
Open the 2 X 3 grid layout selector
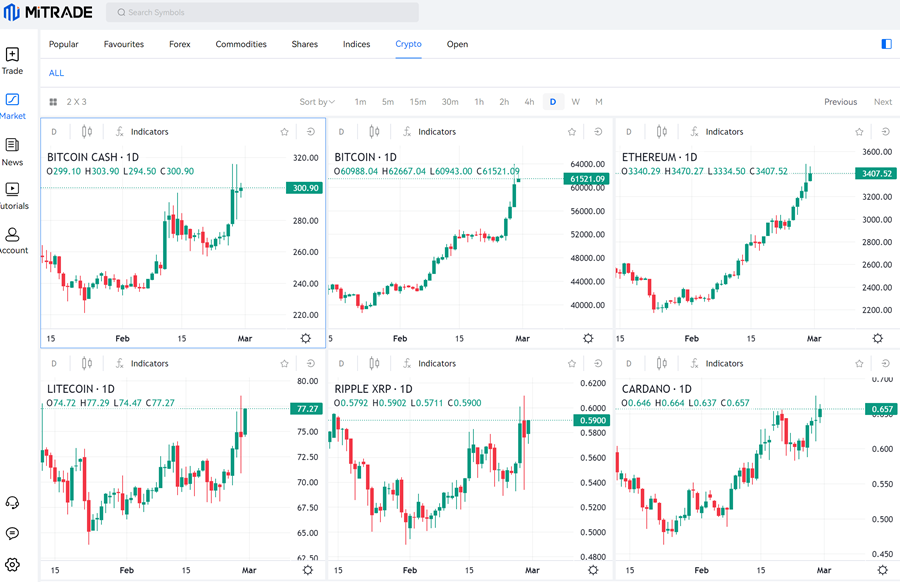point(68,102)
